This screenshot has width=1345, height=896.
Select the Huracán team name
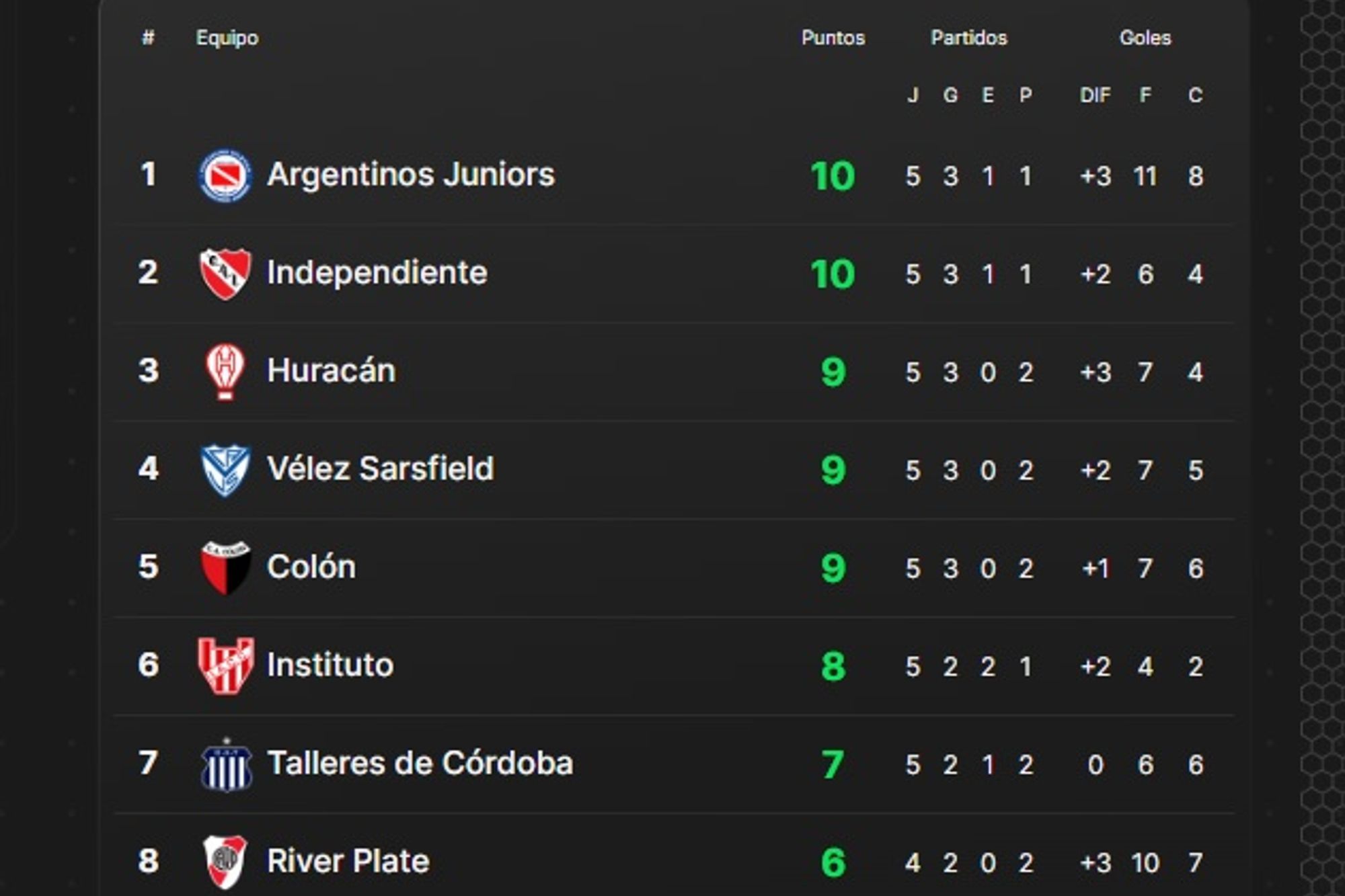(332, 371)
